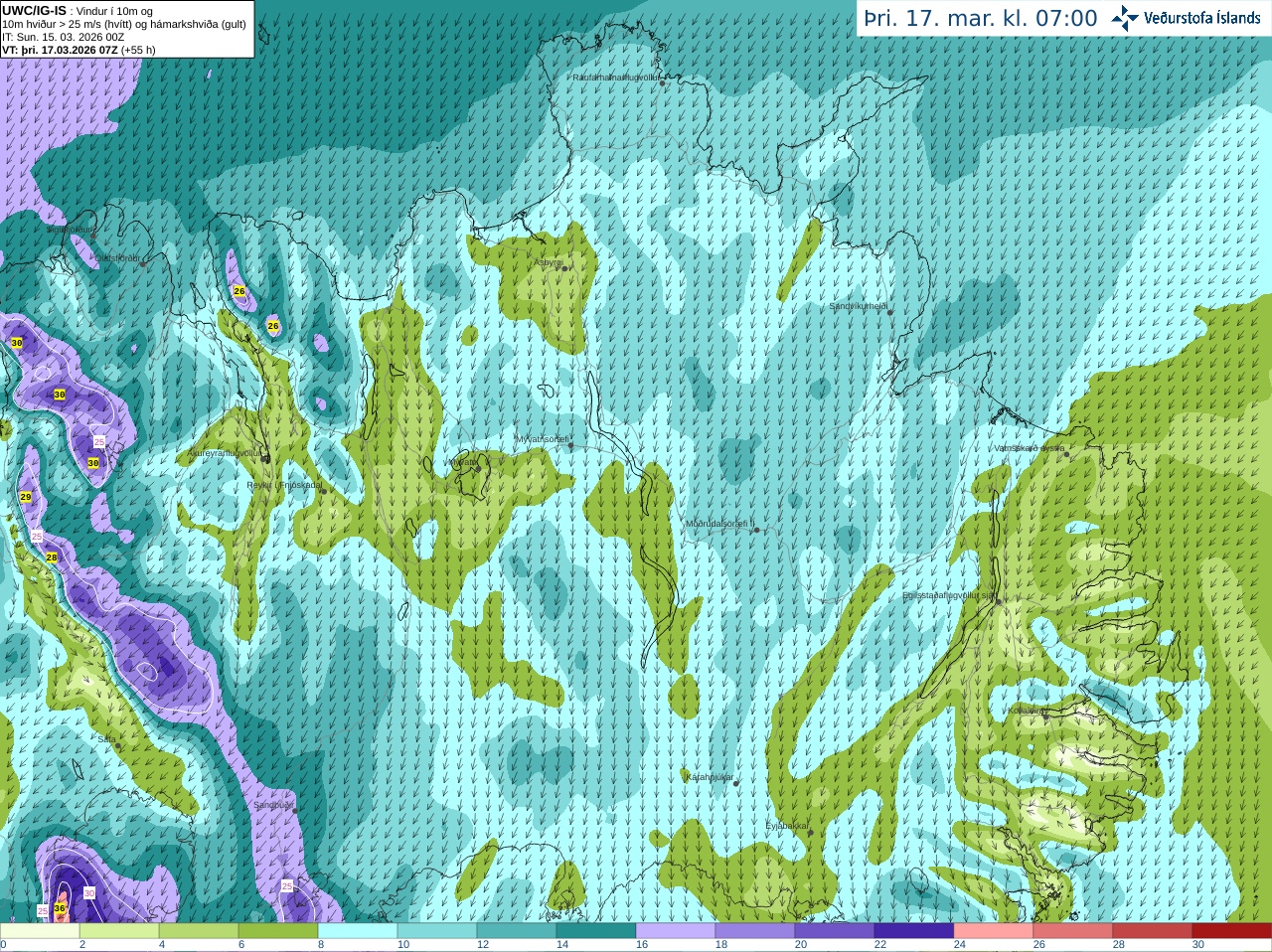Select the Mývatn station label
Image resolution: width=1272 pixels, height=952 pixels.
click(x=462, y=462)
